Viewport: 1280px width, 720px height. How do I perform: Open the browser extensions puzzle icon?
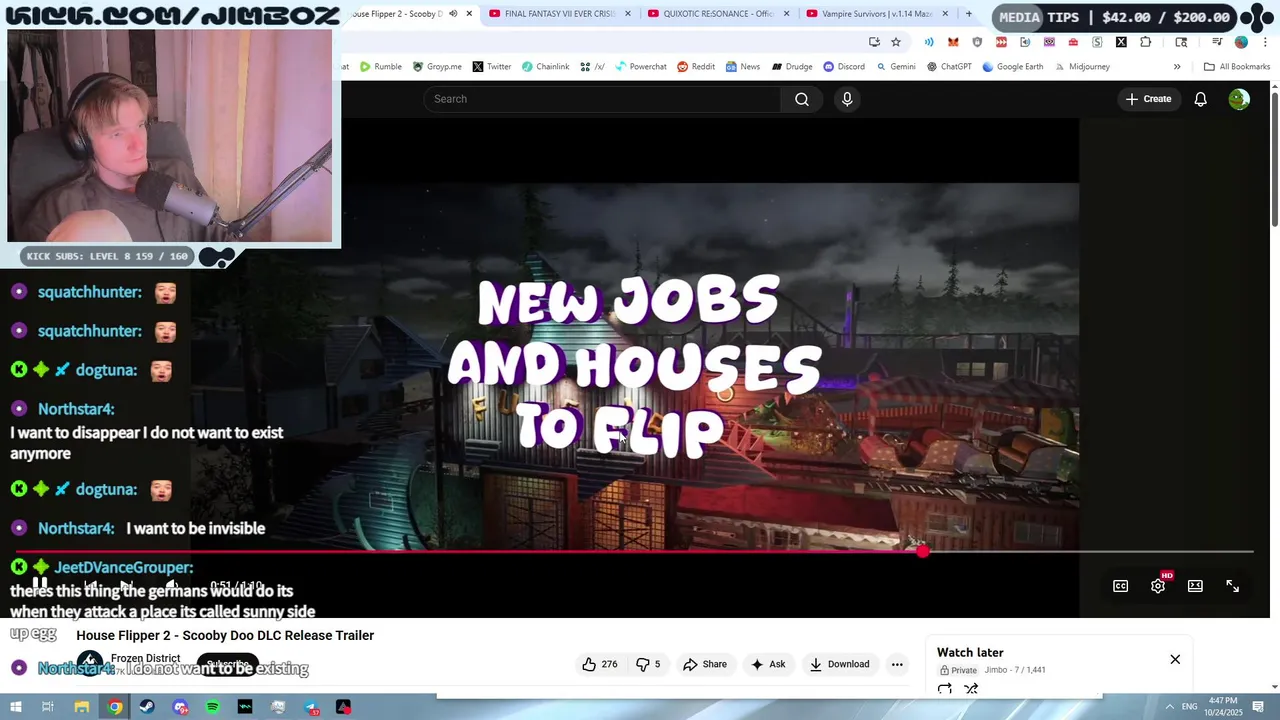(1145, 42)
